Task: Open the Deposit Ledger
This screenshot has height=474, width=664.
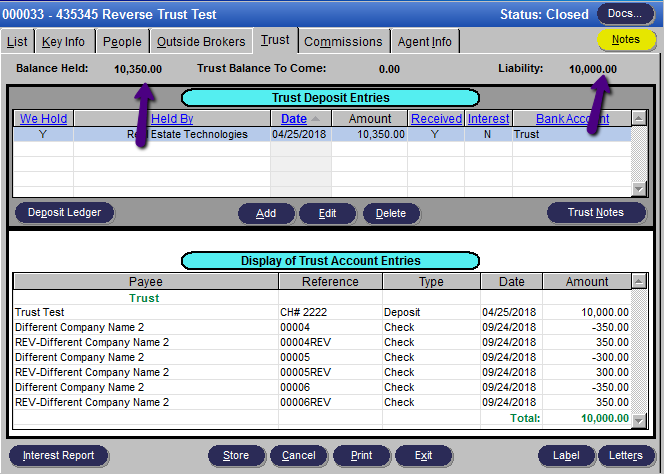Action: click(64, 213)
